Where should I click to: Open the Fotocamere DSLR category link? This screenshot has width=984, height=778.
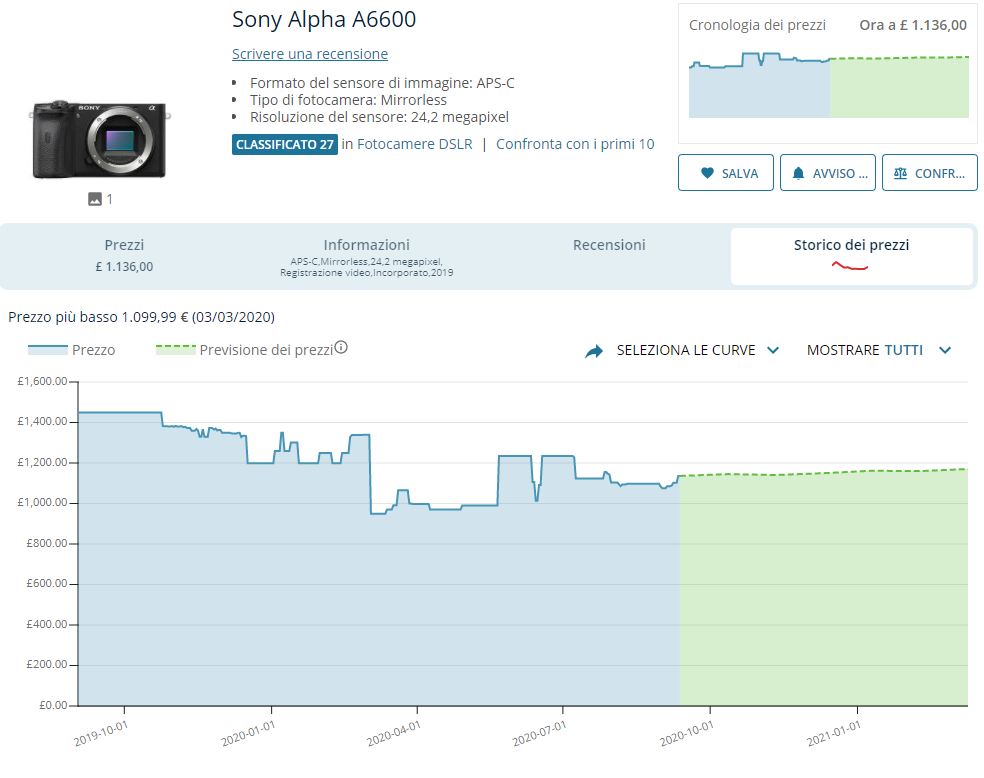point(415,144)
